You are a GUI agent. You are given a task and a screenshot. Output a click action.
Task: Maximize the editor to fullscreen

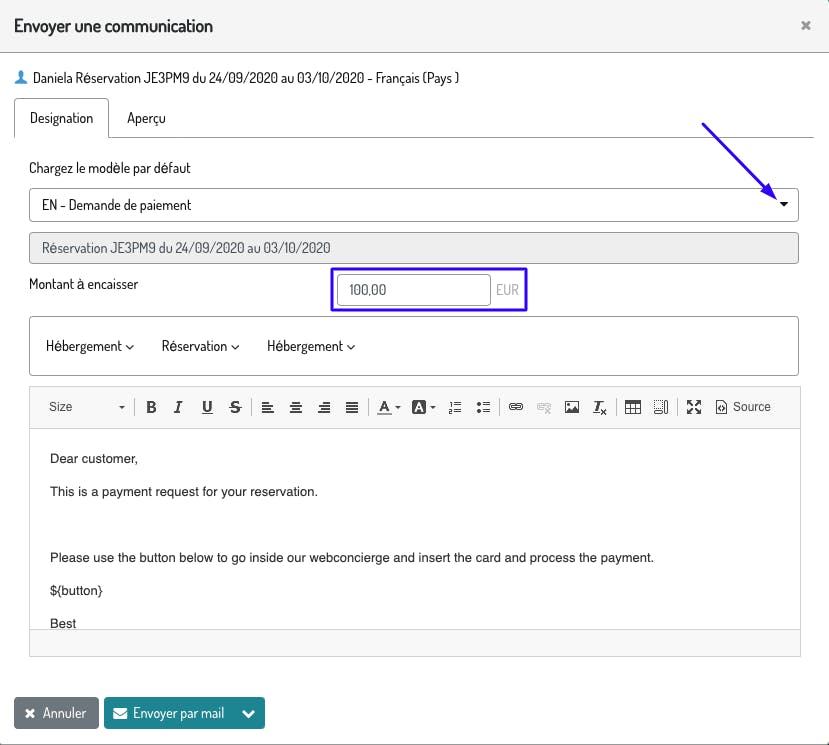click(694, 407)
